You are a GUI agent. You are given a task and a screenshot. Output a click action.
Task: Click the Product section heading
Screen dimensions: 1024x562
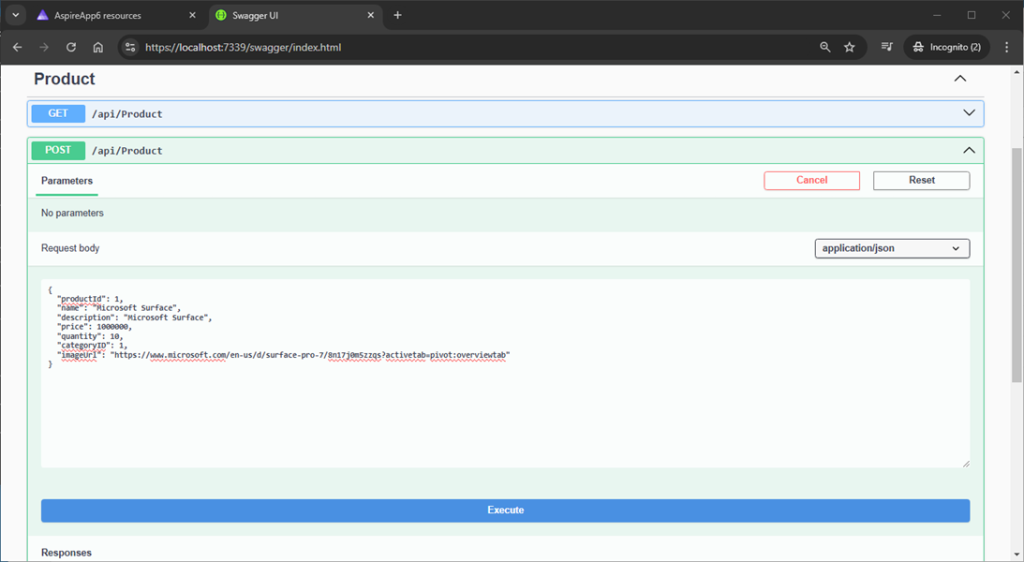pos(65,79)
